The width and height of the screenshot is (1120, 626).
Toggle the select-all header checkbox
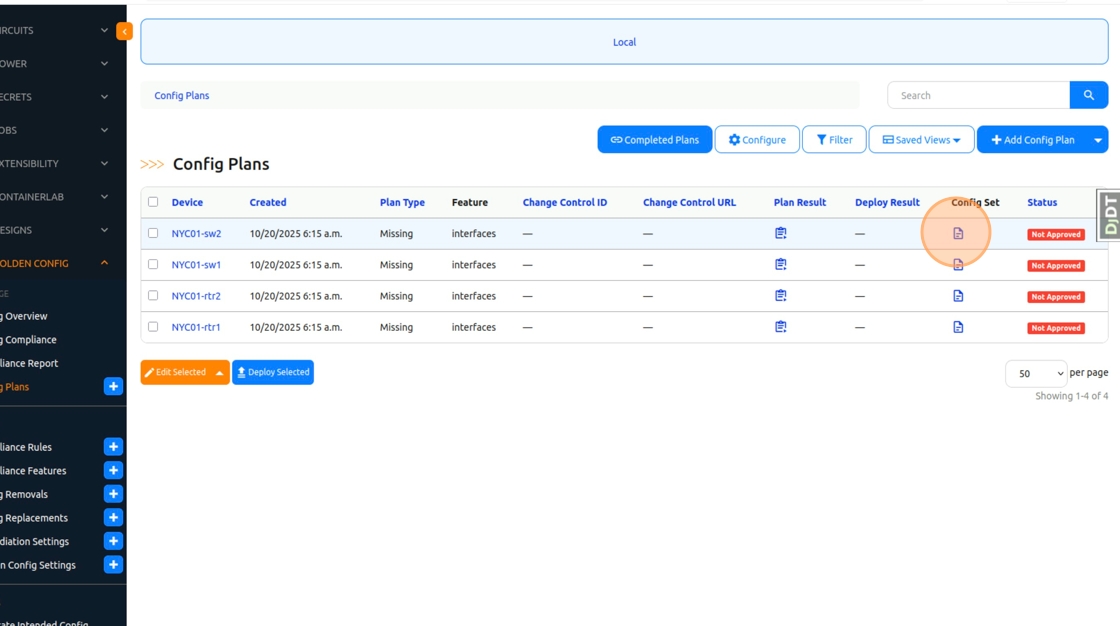[x=153, y=202]
